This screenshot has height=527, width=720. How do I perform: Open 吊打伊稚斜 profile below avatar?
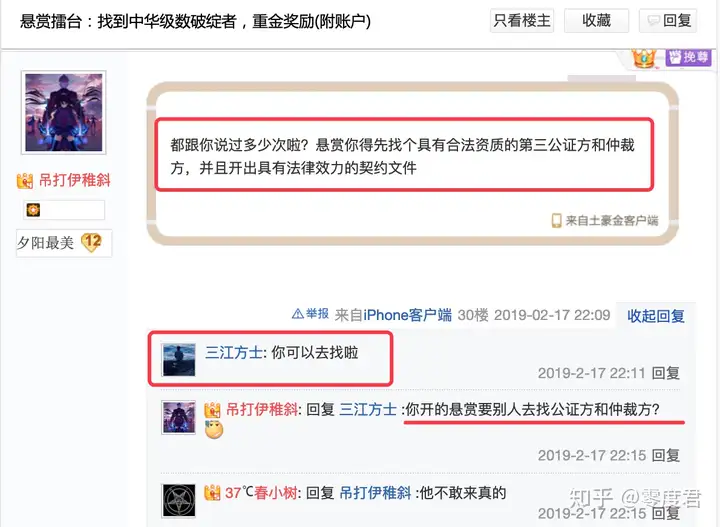point(74,180)
